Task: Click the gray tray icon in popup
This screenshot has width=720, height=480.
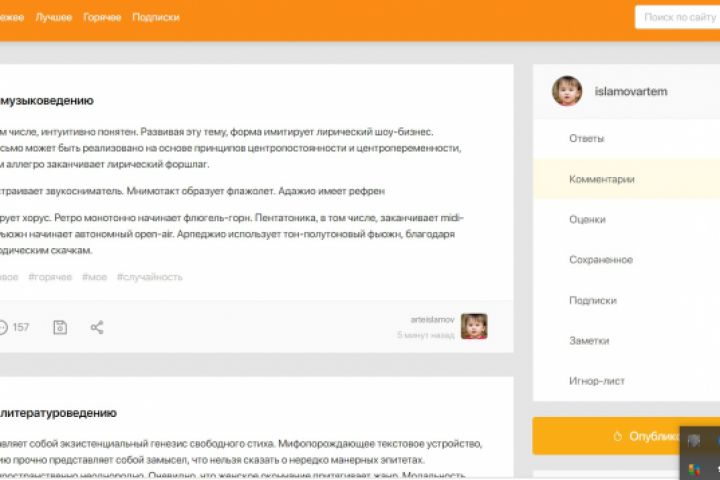Action: coord(694,441)
